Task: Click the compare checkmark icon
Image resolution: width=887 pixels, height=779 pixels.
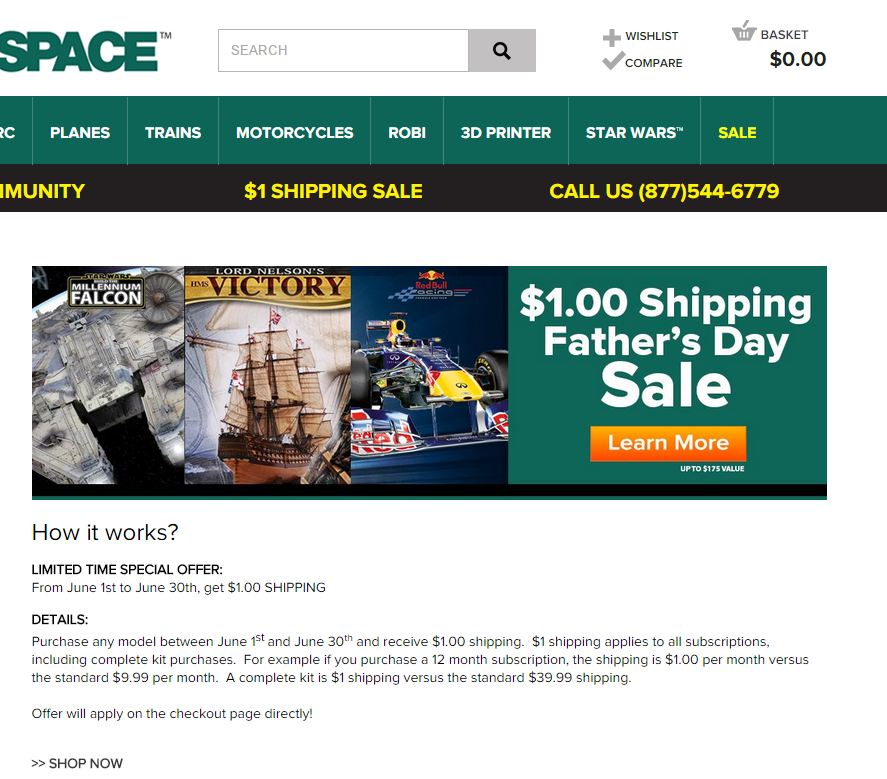Action: click(613, 61)
